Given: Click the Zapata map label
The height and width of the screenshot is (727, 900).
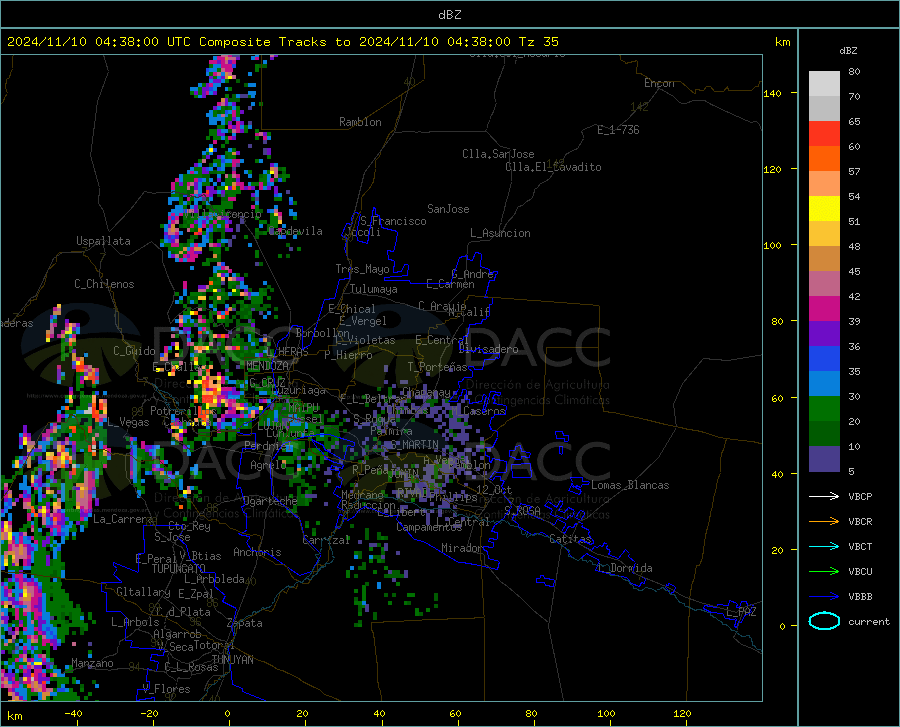Looking at the screenshot, I should (245, 623).
